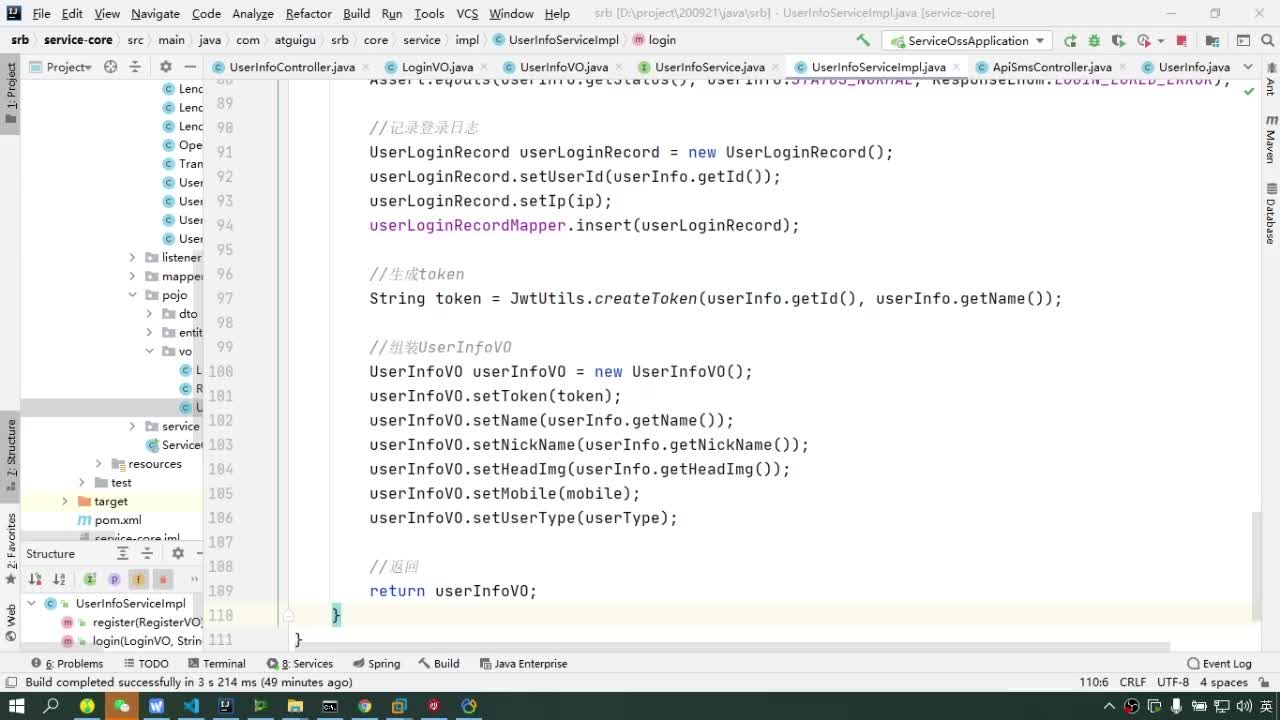Open the Event Log
The image size is (1280, 720).
[x=1219, y=663]
